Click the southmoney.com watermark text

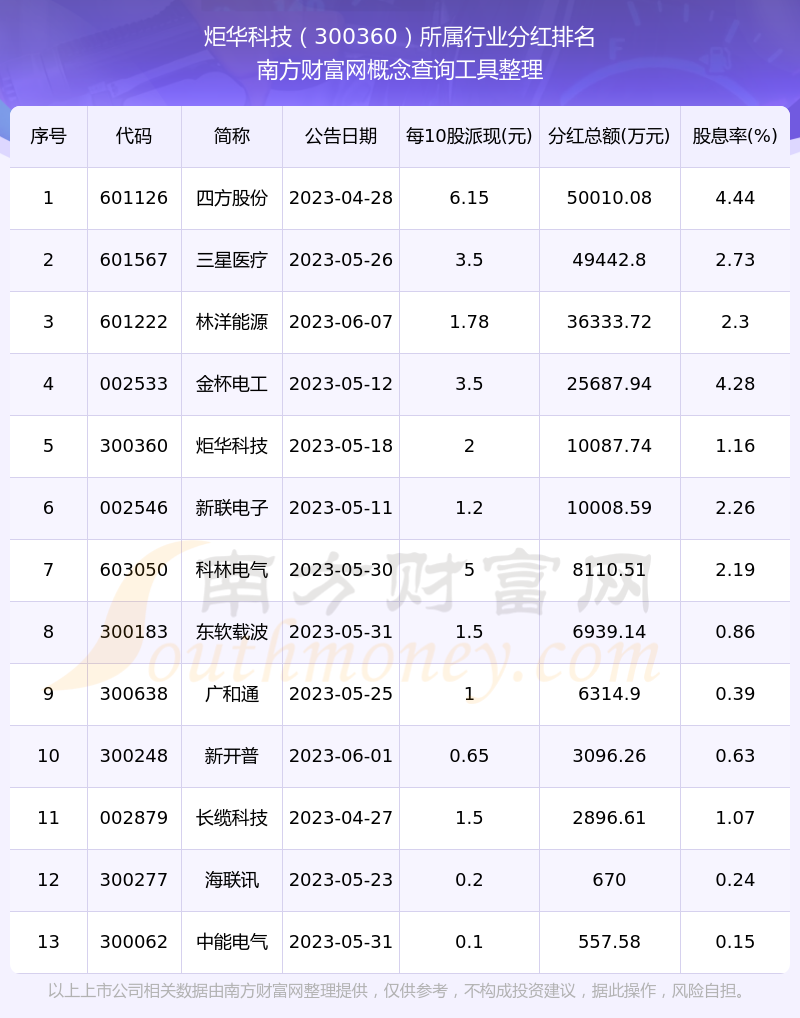(400, 655)
